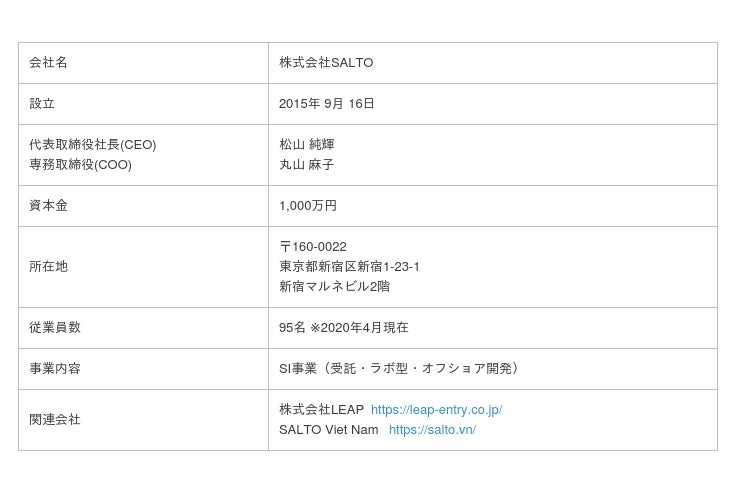Click the SI事業 business description text
740x491 pixels.
point(401,369)
